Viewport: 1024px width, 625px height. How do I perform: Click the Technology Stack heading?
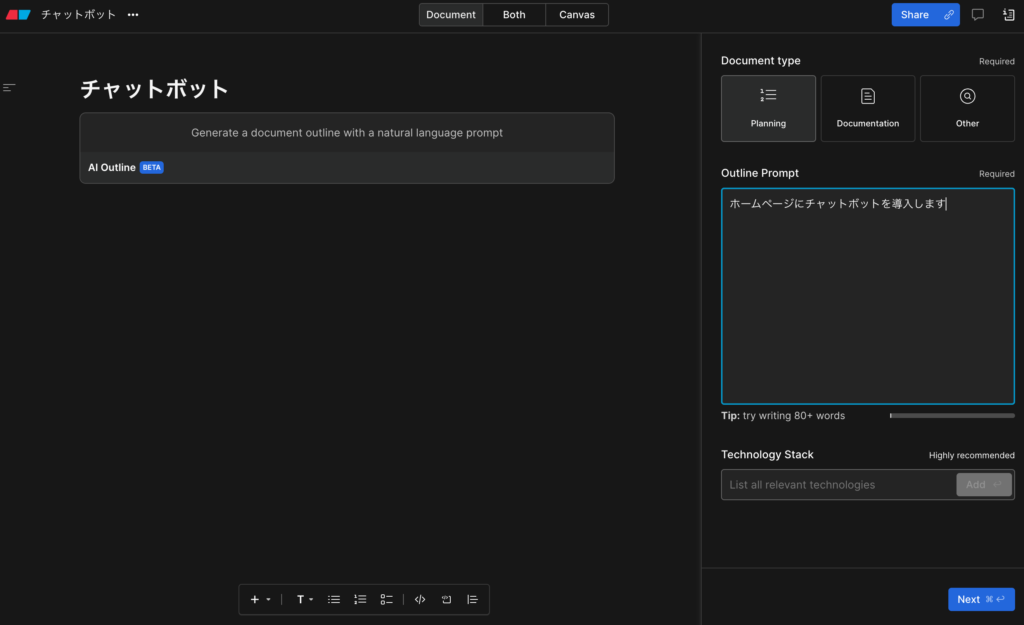(x=767, y=455)
